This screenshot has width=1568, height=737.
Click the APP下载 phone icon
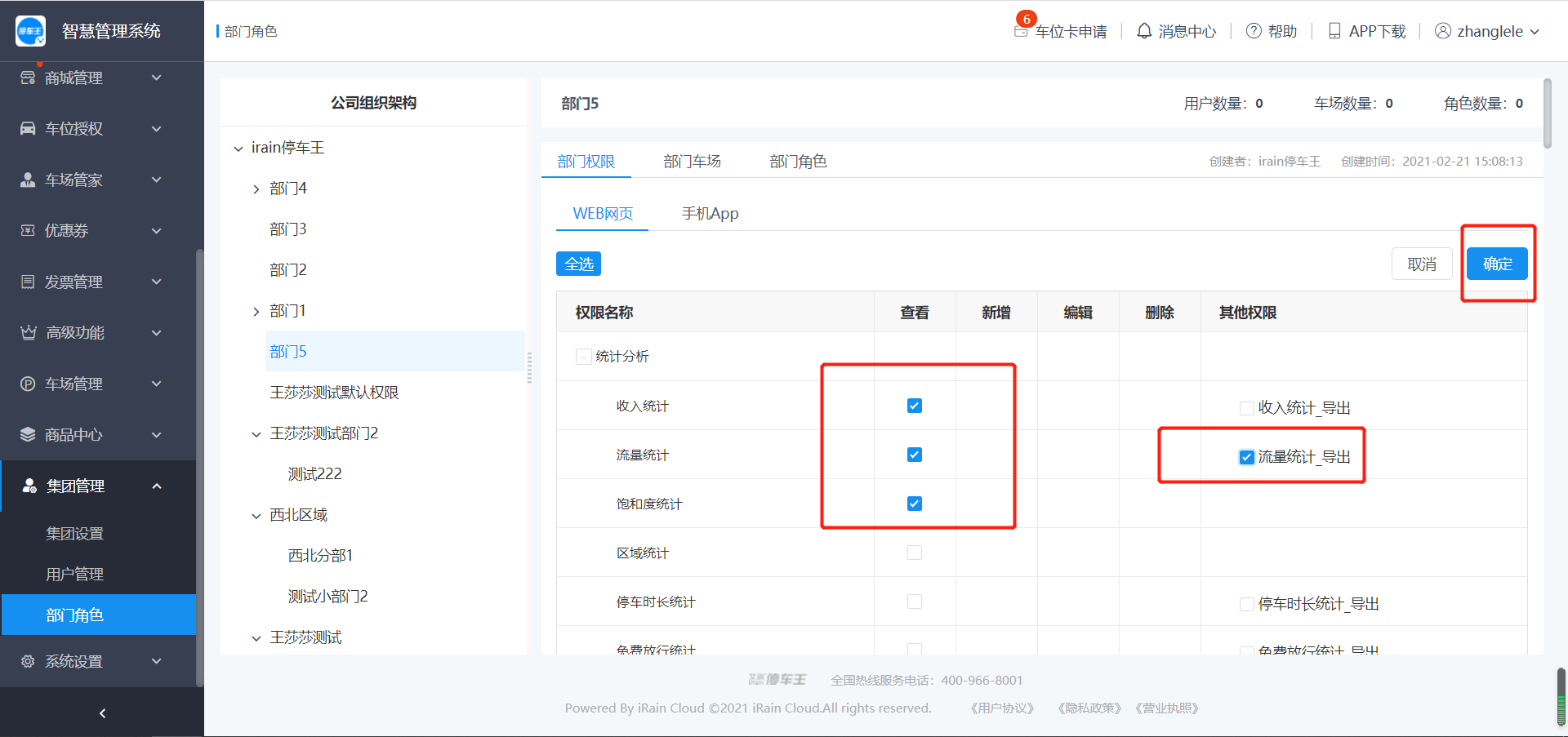point(1334,31)
